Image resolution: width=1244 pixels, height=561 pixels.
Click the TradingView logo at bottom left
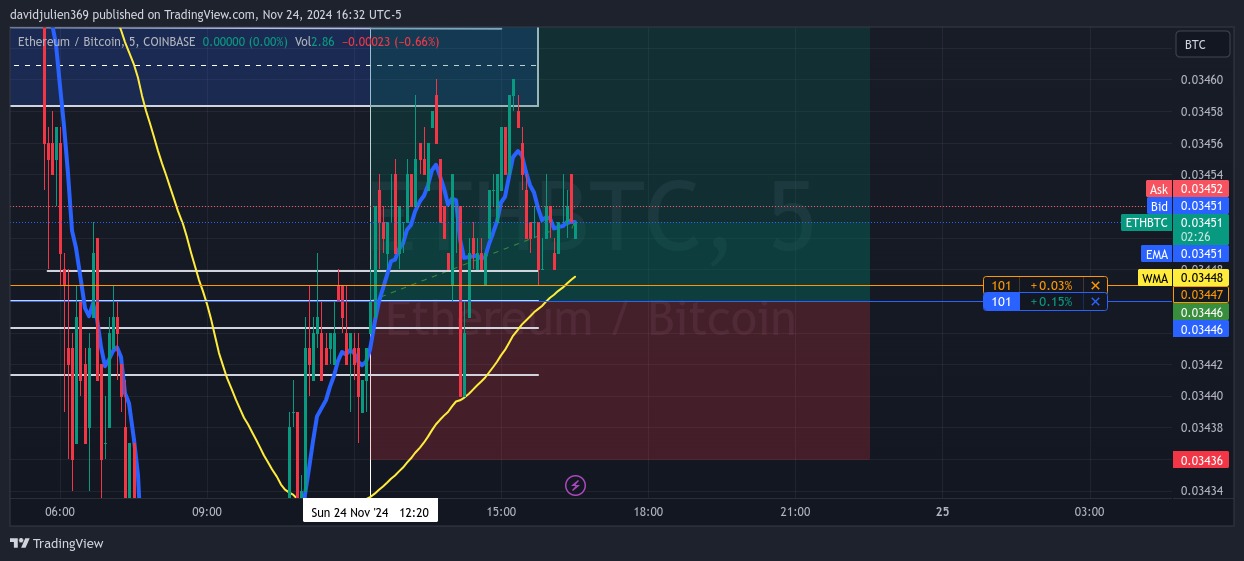click(x=57, y=543)
